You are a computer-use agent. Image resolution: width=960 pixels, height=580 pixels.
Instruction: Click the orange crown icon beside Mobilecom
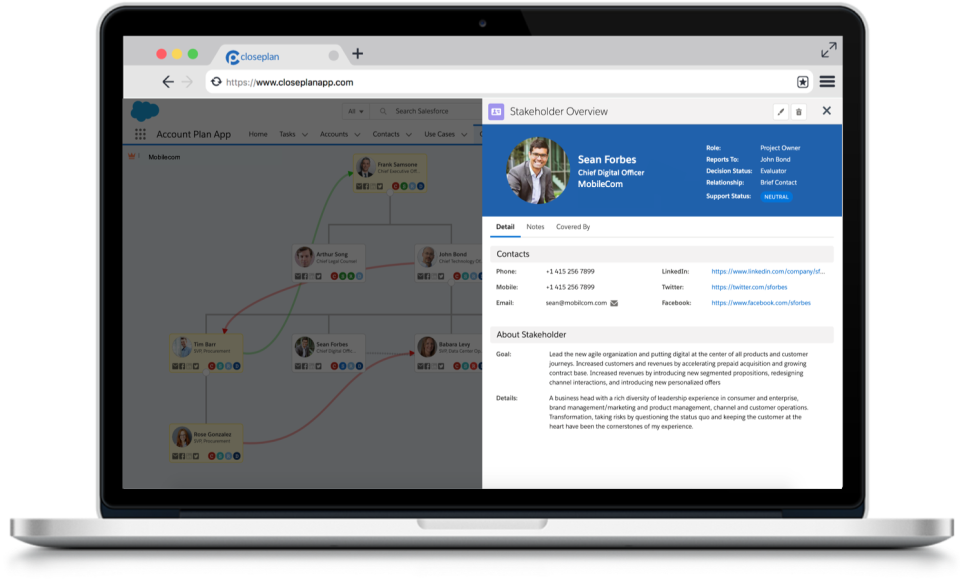(x=132, y=157)
